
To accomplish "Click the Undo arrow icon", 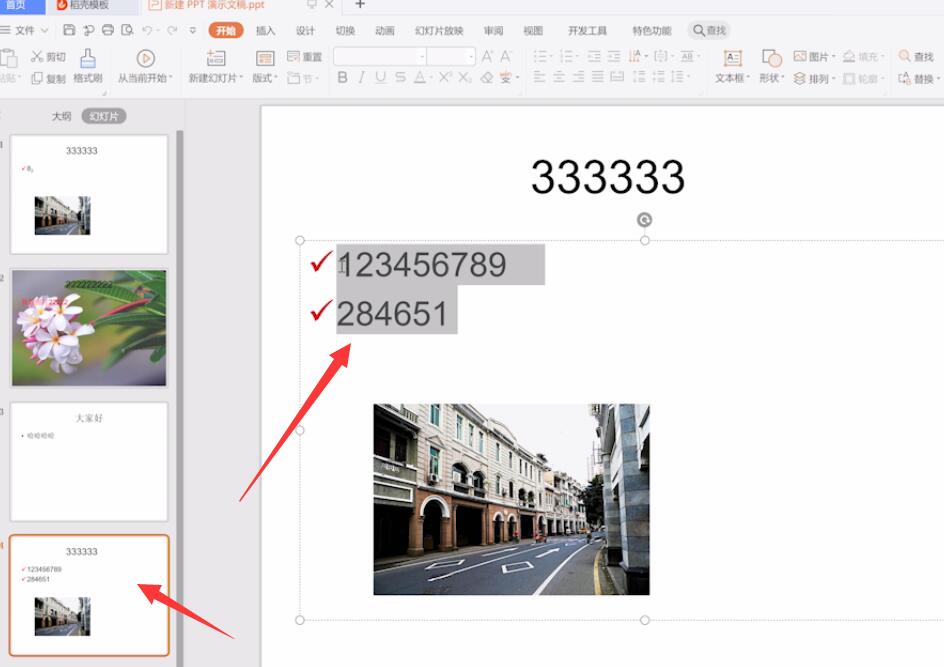I will point(148,30).
